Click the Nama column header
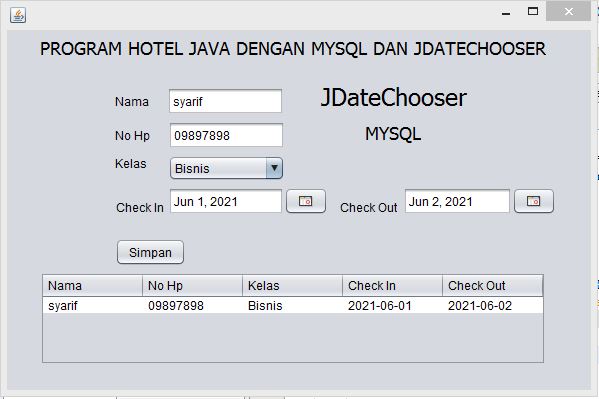Image resolution: width=599 pixels, height=399 pixels. point(92,285)
